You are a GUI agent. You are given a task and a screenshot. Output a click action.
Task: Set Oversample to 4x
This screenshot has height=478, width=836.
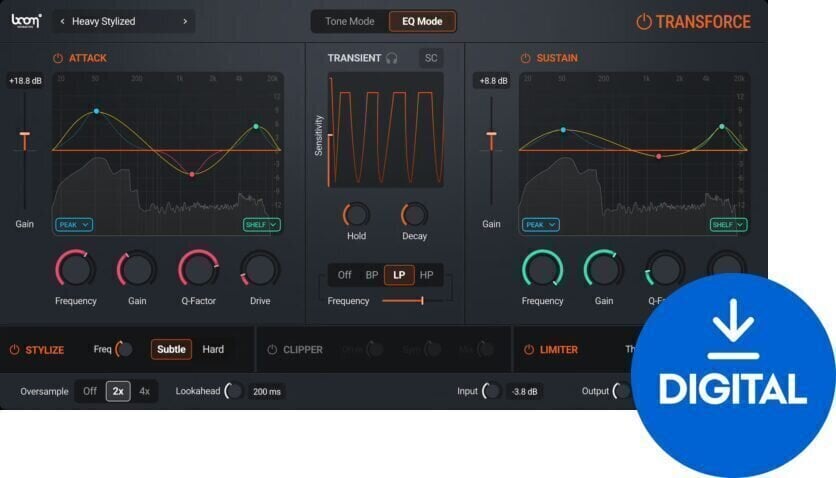tap(144, 391)
